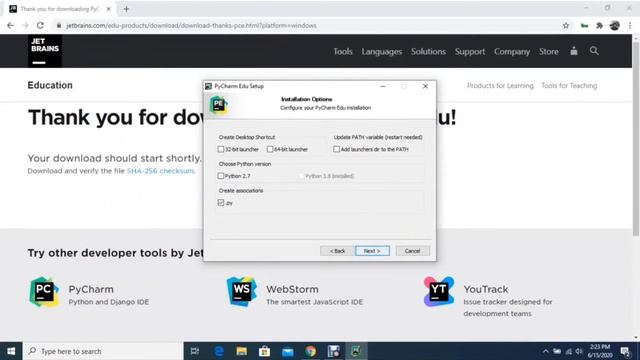Click the Windows Start button
This screenshot has width=640, height=360.
[11, 351]
